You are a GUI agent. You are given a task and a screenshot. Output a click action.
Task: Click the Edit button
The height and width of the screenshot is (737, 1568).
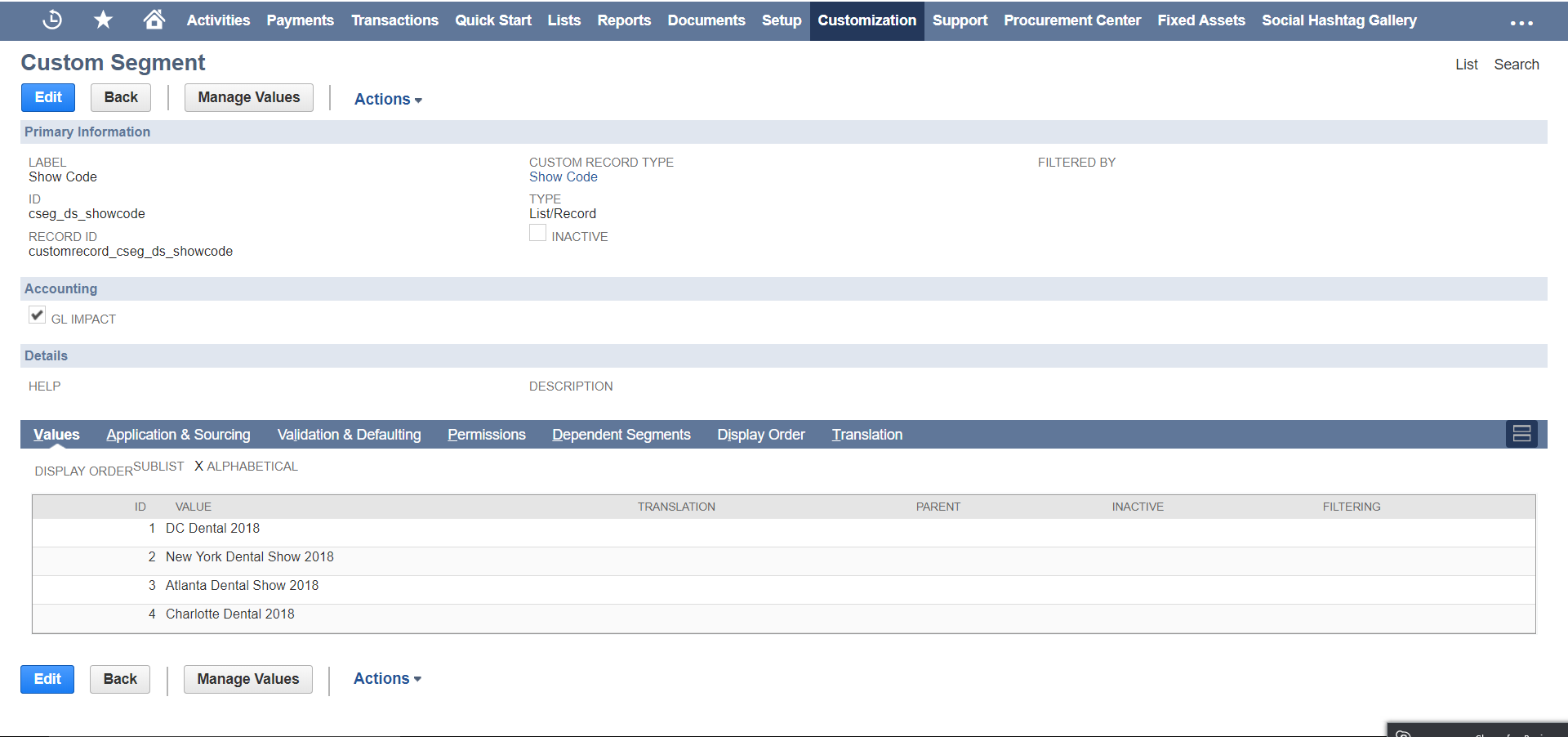[x=47, y=97]
